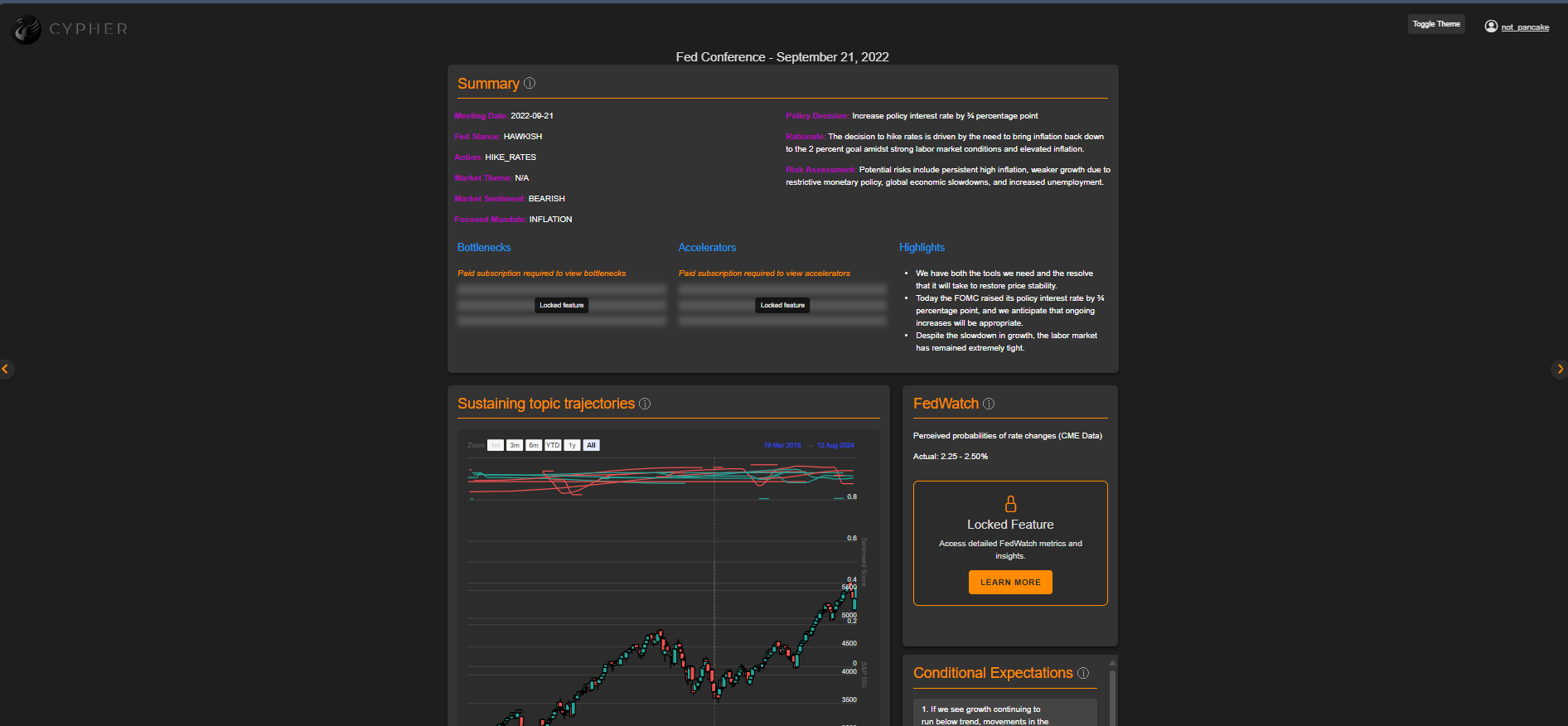Viewport: 1568px width, 726px height.
Task: Show info tooltip next to Summary heading
Action: (x=530, y=83)
